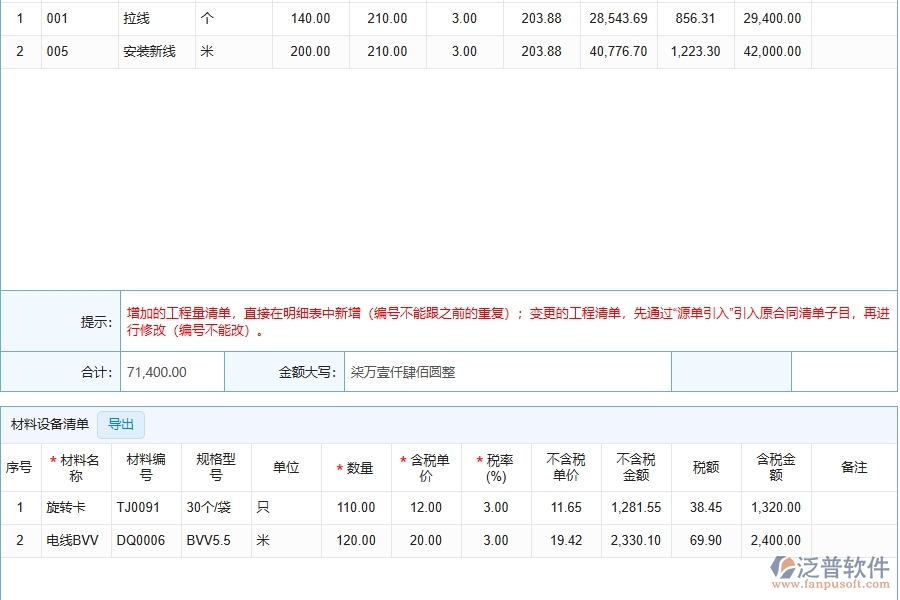The image size is (900, 600).
Task: Click the 材料名称 column header
Action: coord(75,467)
